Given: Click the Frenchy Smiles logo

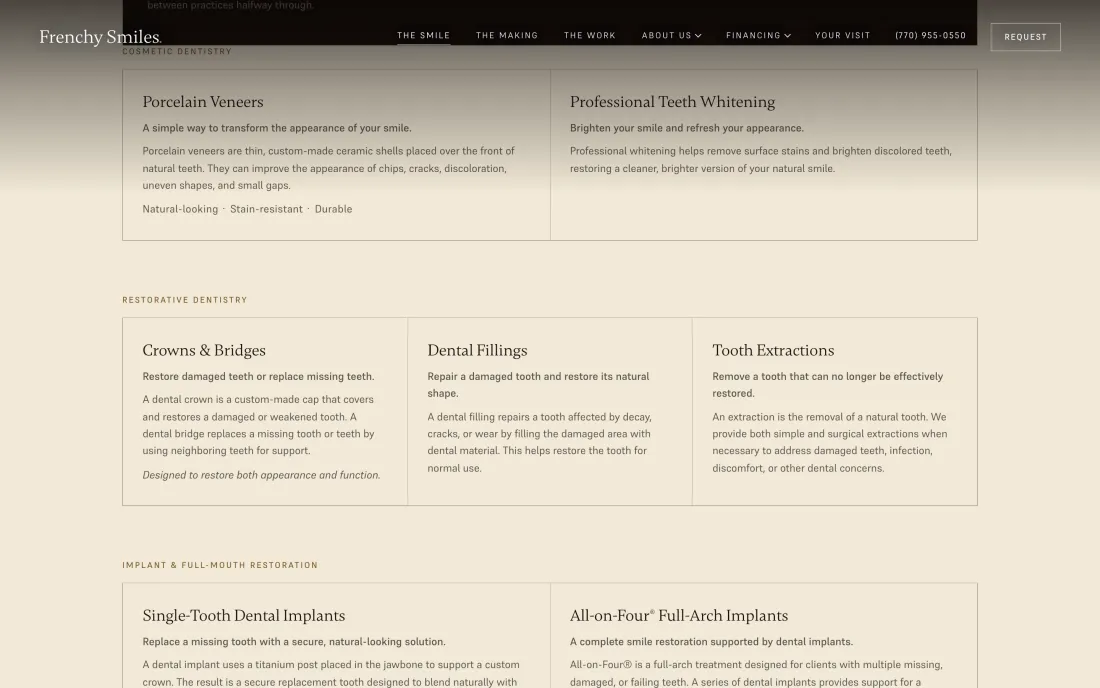Looking at the screenshot, I should point(100,36).
